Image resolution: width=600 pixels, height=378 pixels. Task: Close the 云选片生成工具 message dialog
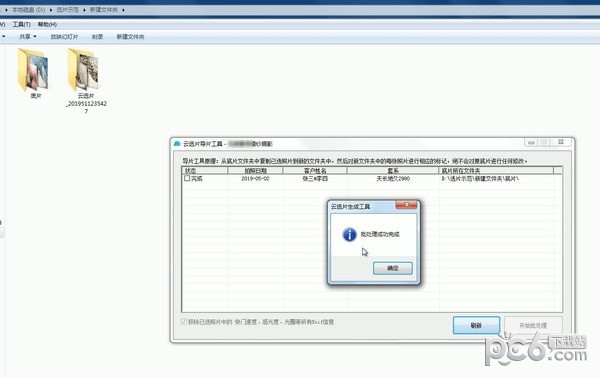coord(406,205)
